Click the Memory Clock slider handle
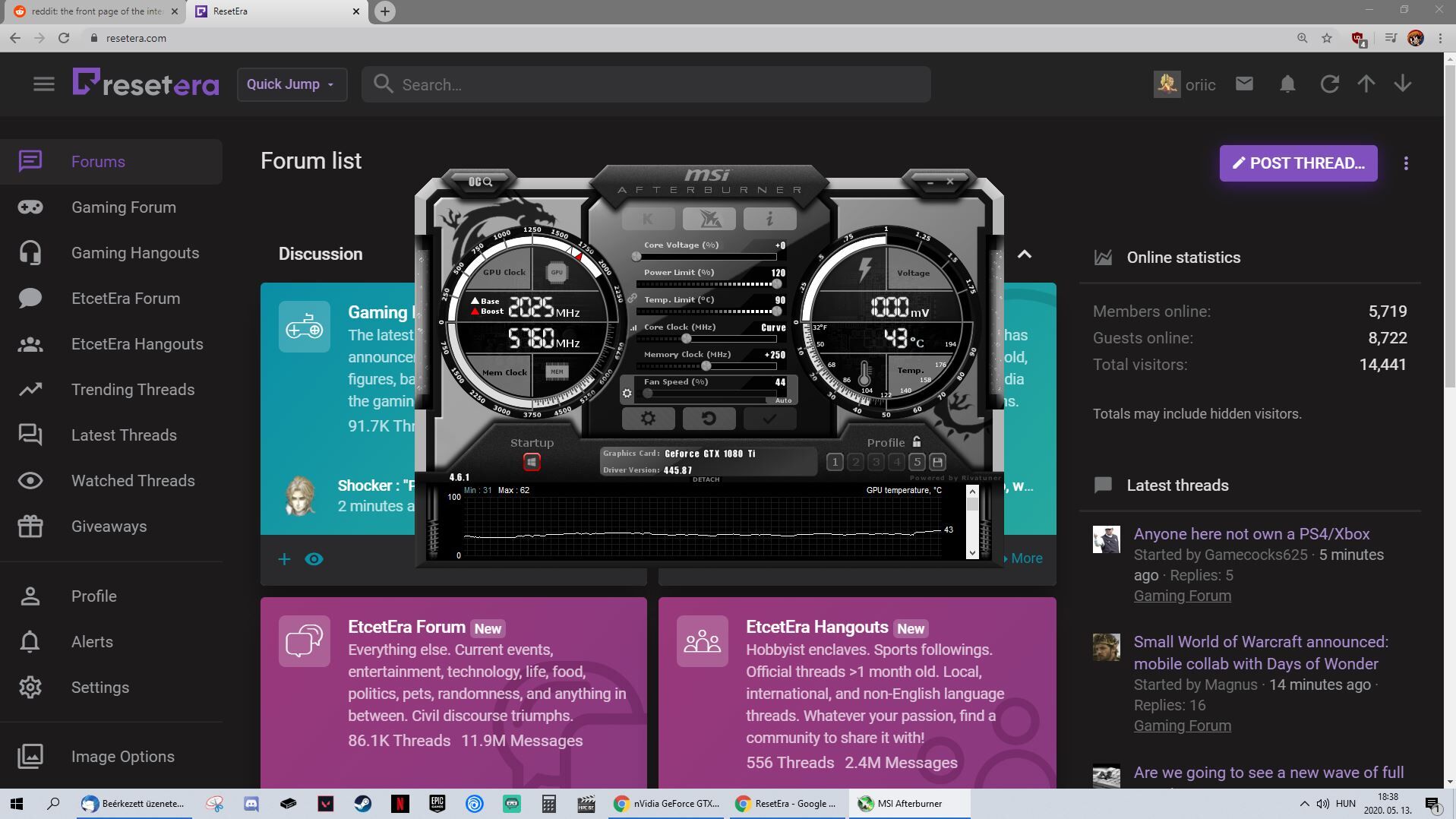The height and width of the screenshot is (819, 1456). pos(706,366)
